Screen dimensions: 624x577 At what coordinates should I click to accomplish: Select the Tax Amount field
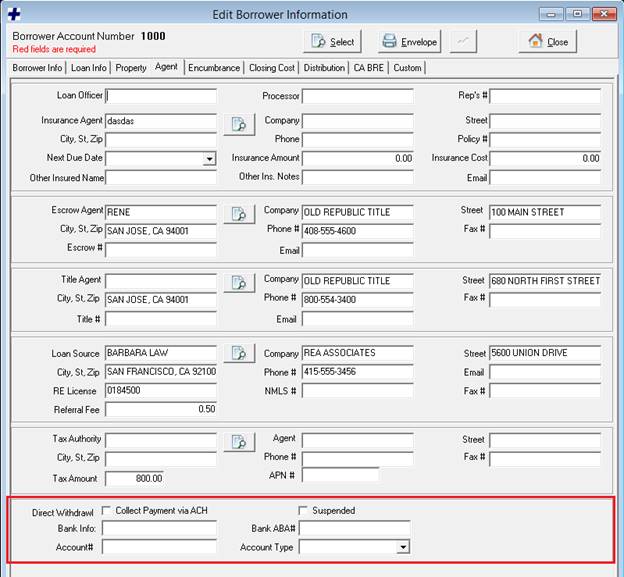[x=135, y=478]
